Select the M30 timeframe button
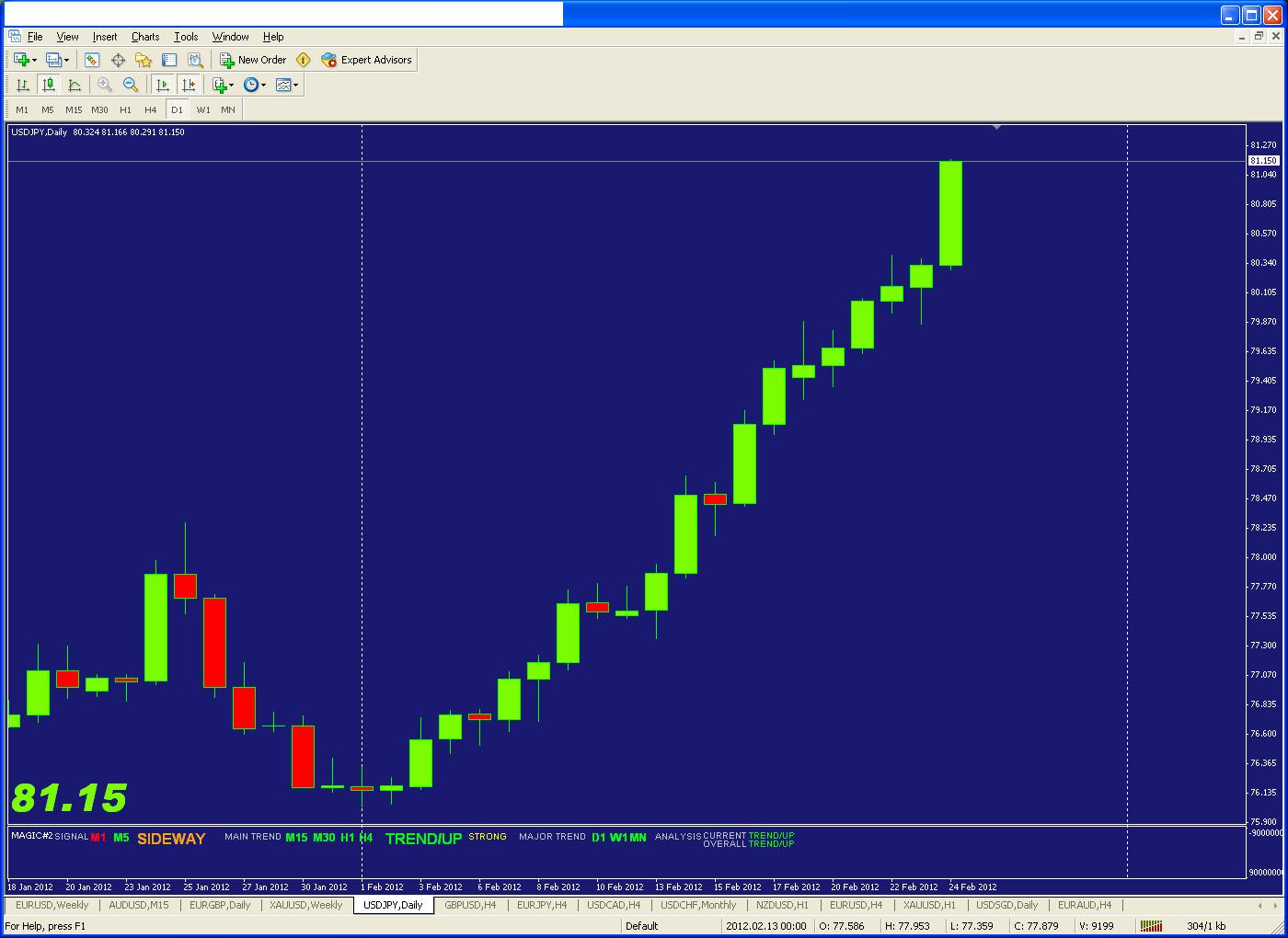 pos(100,109)
